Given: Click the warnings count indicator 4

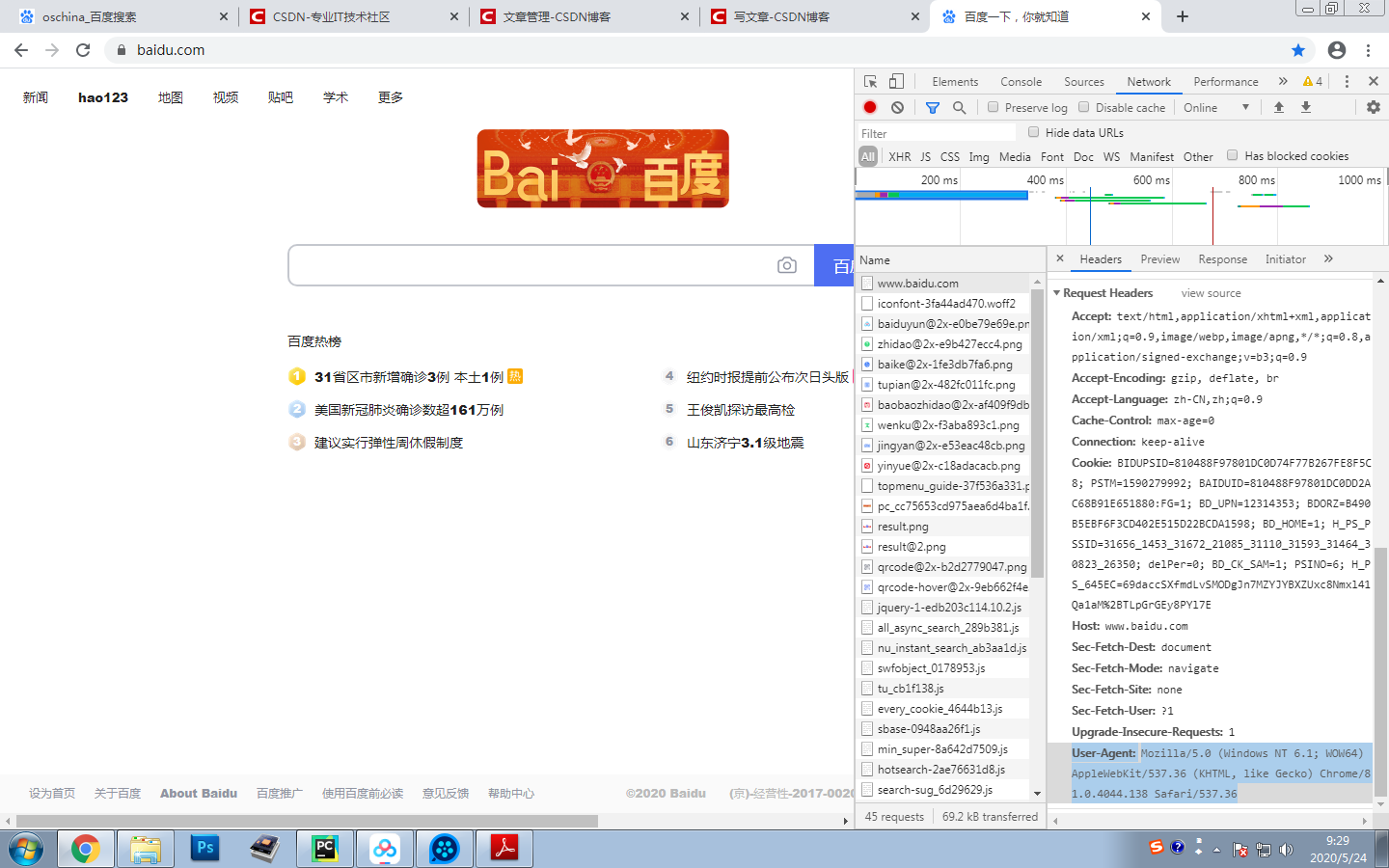Looking at the screenshot, I should [1313, 82].
